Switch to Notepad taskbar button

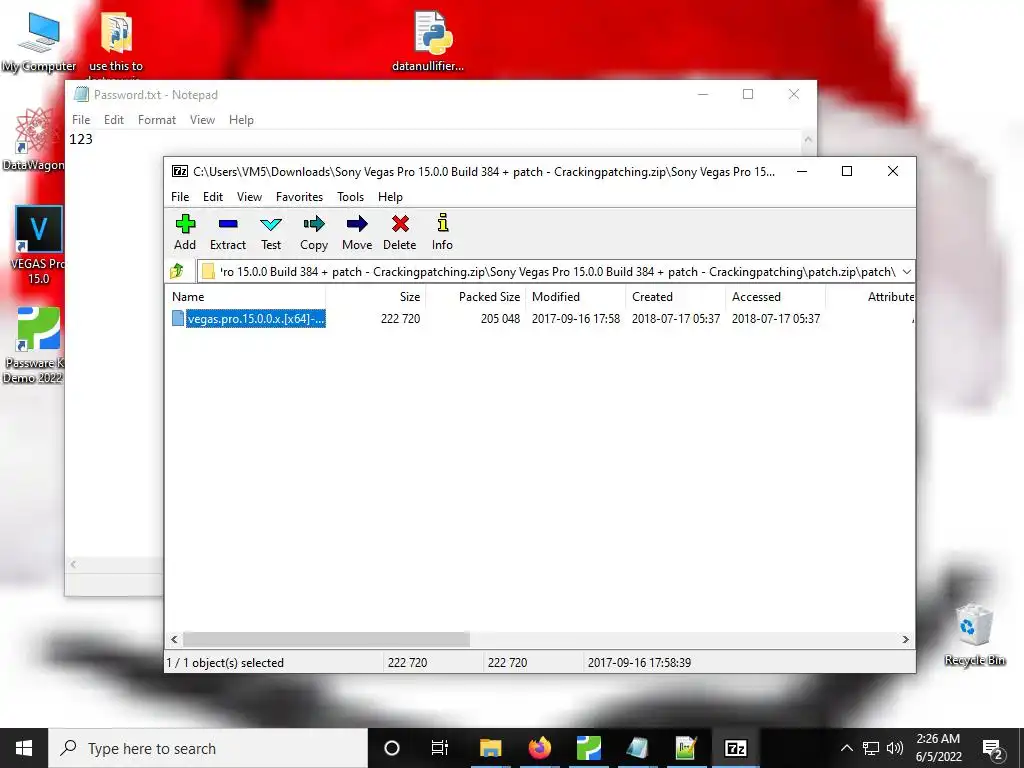(x=637, y=748)
